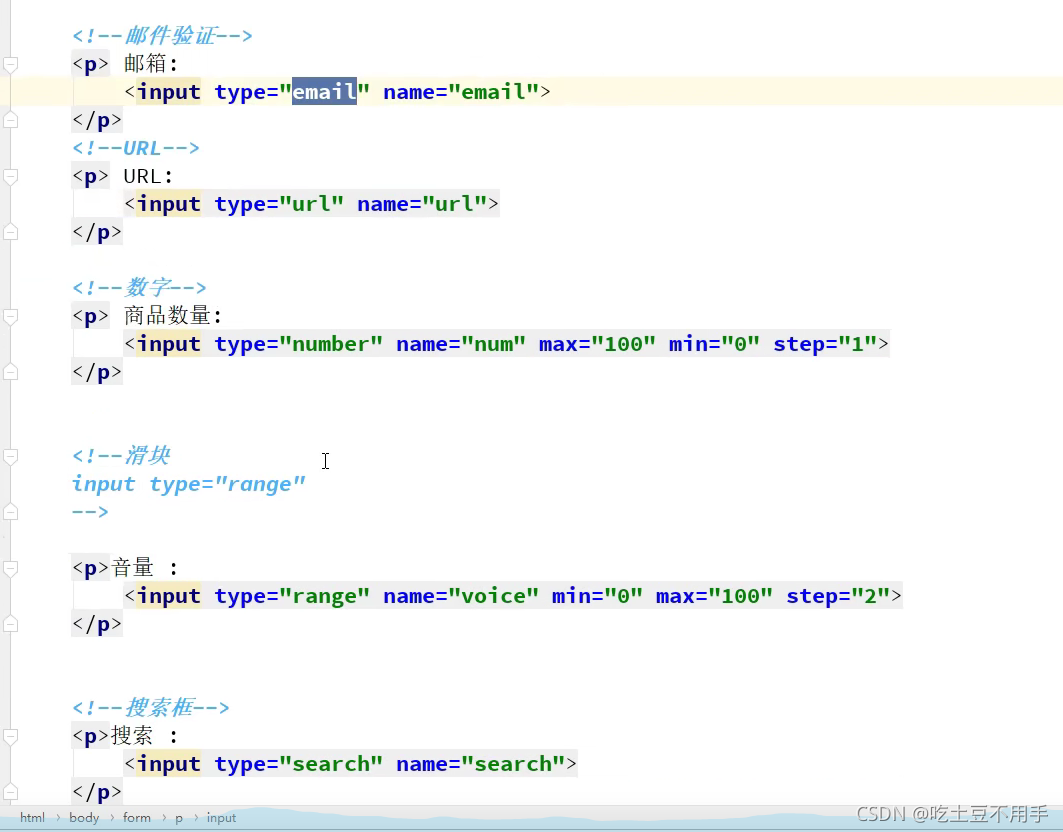
Task: Select p in the breadcrumb bar
Action: pos(179,818)
